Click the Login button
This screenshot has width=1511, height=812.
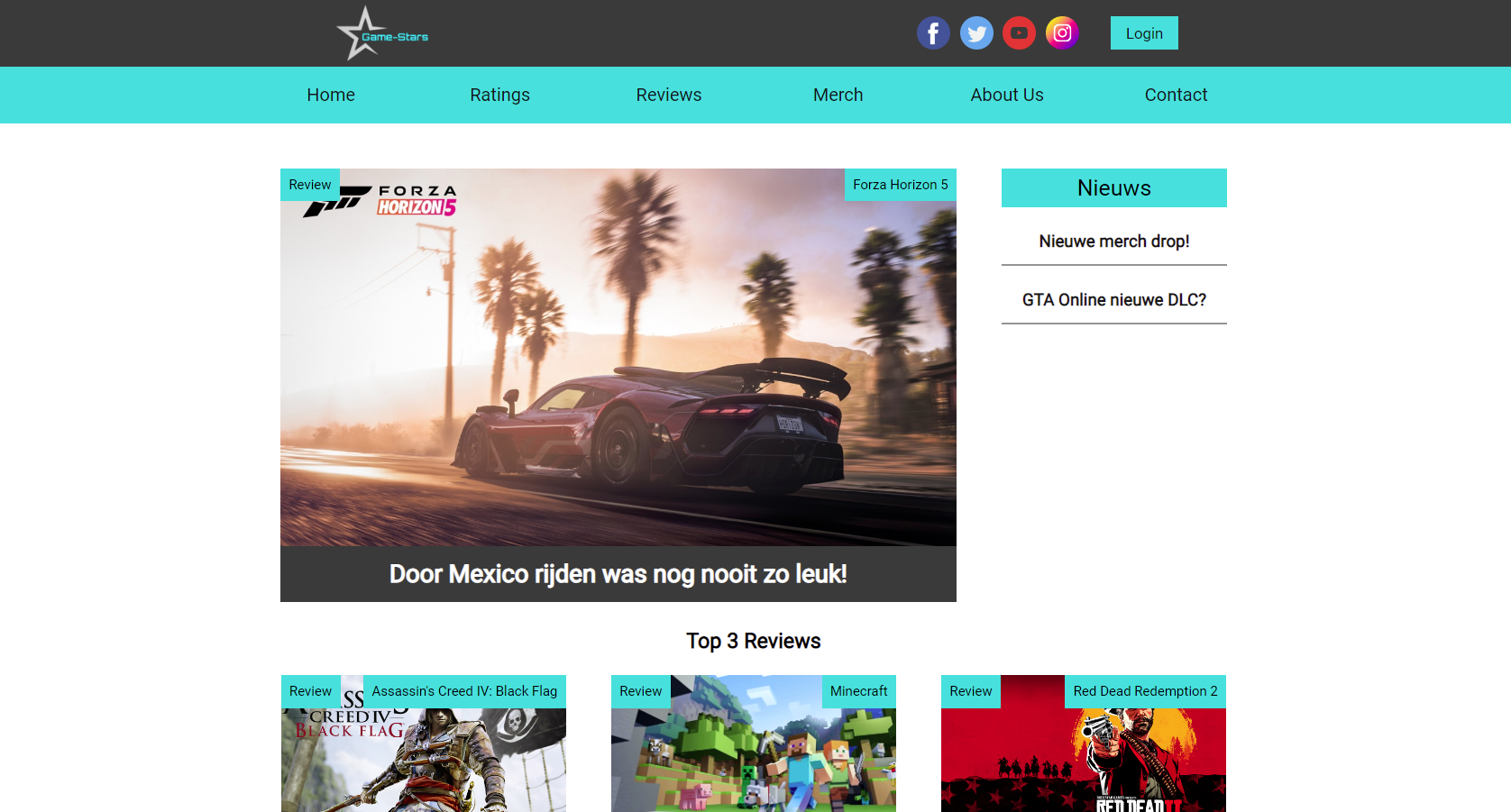point(1144,33)
